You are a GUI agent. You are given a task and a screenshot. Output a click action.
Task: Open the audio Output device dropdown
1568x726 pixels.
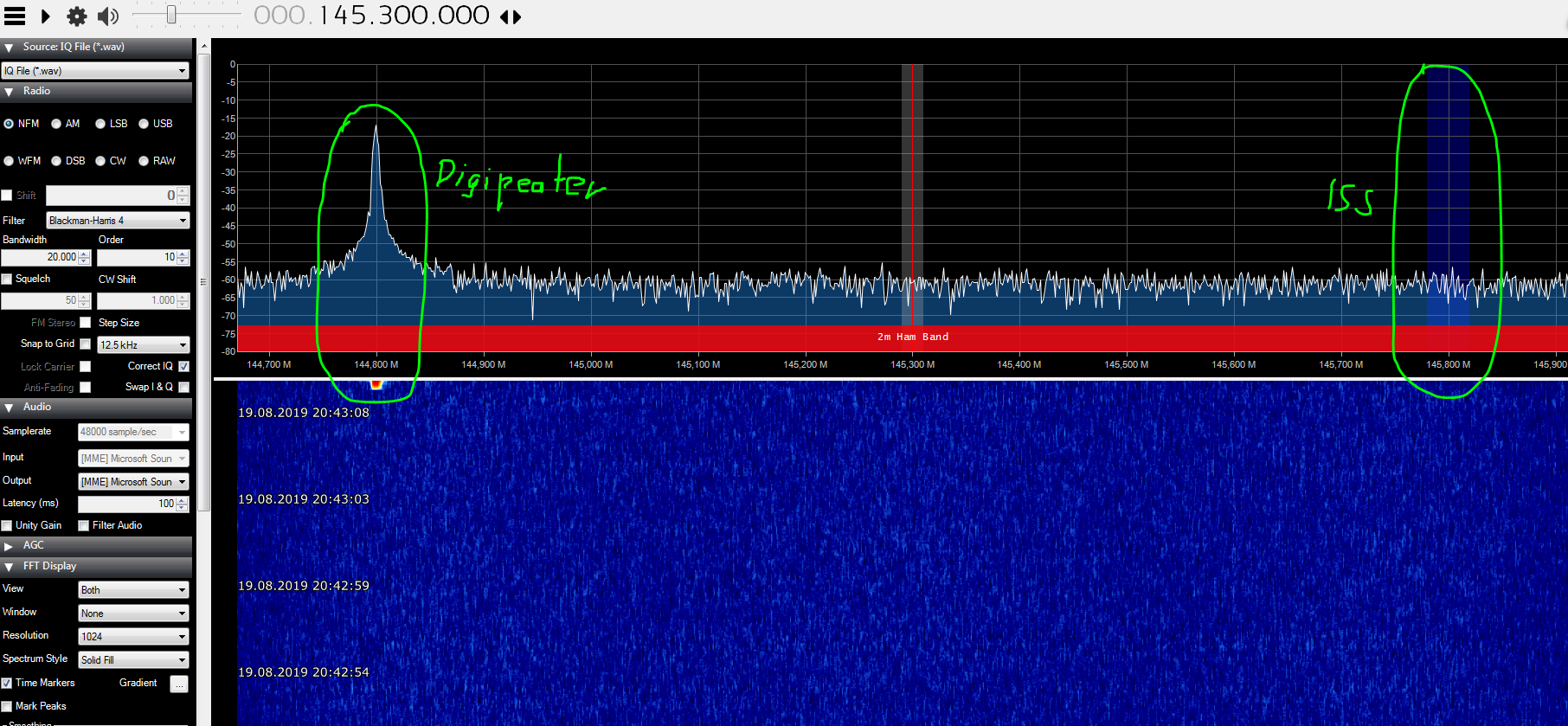[x=133, y=482]
